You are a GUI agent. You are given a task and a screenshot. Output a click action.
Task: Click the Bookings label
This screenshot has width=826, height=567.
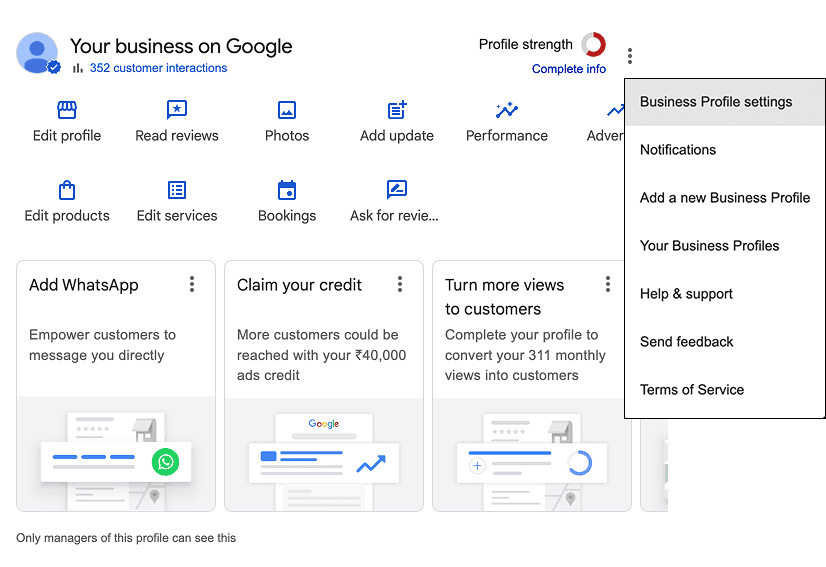pyautogui.click(x=287, y=216)
